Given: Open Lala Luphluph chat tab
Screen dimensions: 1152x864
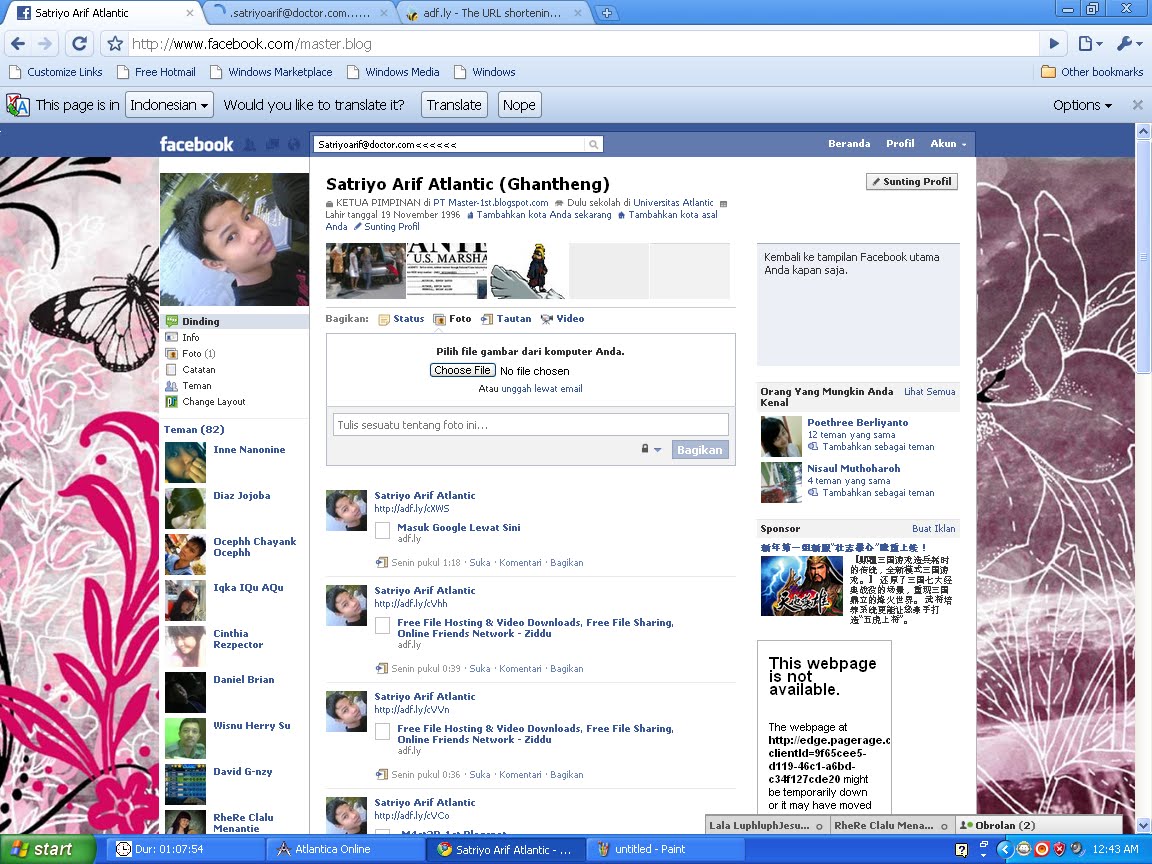Looking at the screenshot, I should click(766, 825).
